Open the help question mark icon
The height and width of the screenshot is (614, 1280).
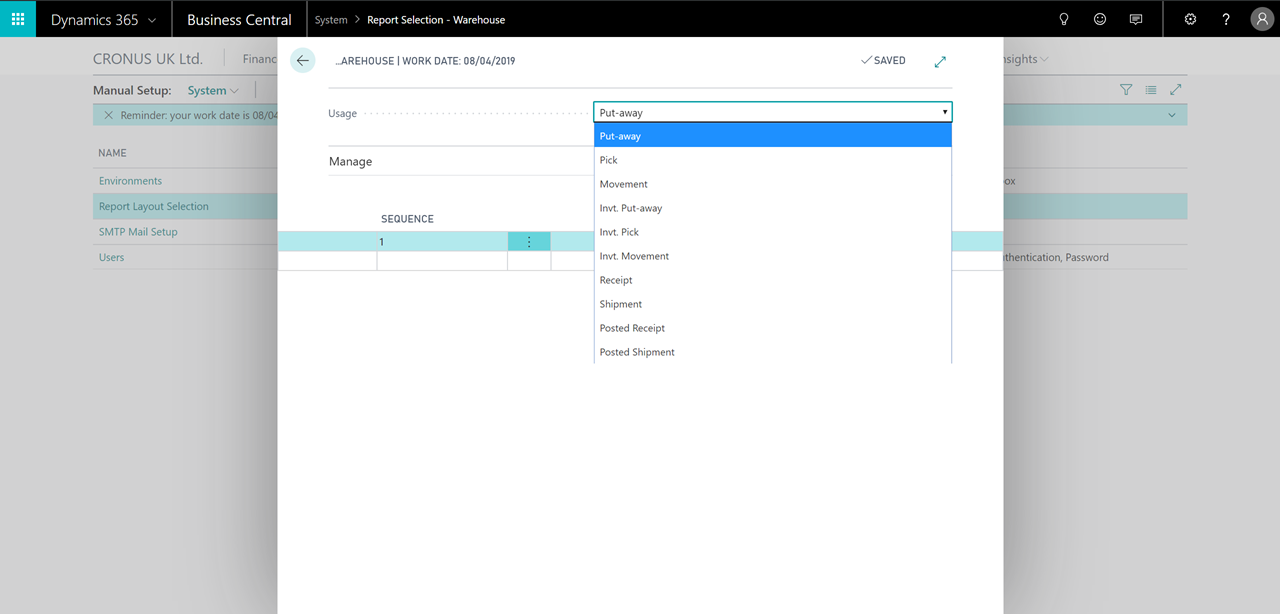(1226, 19)
